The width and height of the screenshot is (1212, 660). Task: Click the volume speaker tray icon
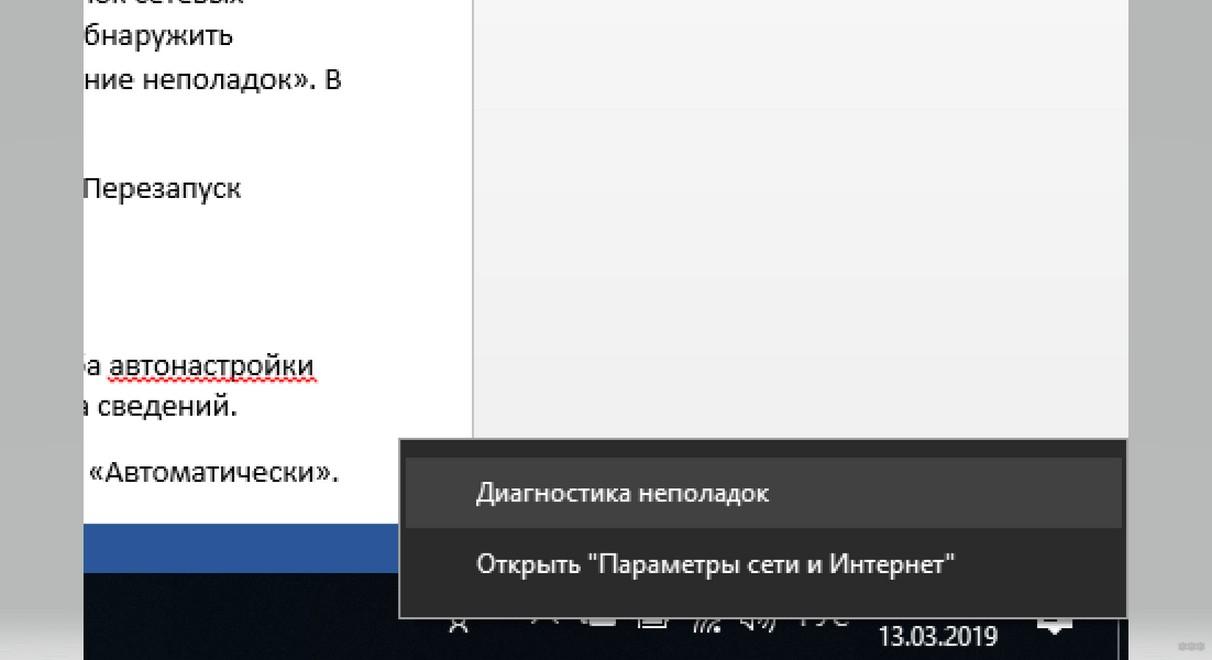(760, 624)
